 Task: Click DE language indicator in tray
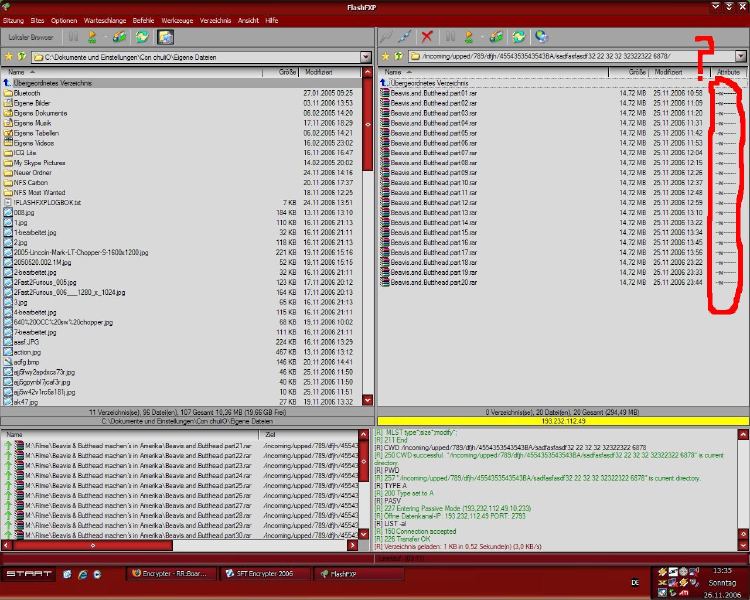coord(635,582)
